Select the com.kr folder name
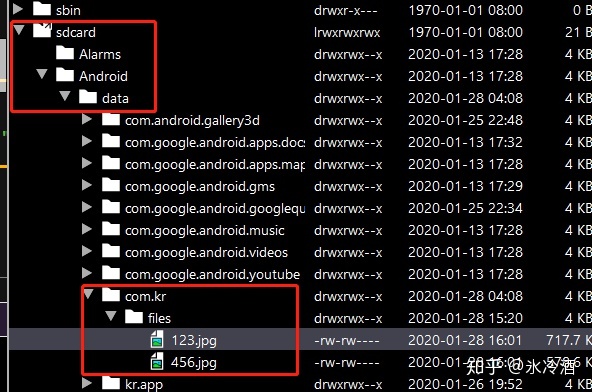The height and width of the screenshot is (392, 592). (x=145, y=296)
